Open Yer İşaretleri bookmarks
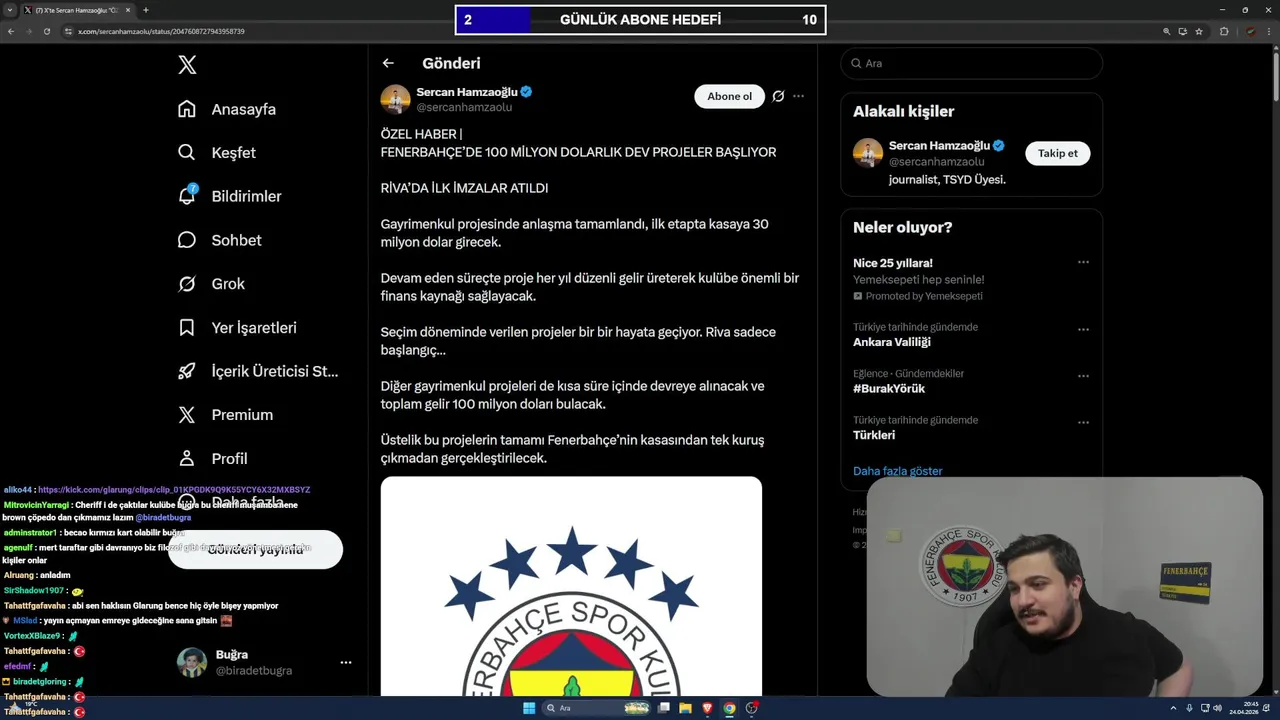 click(x=237, y=328)
